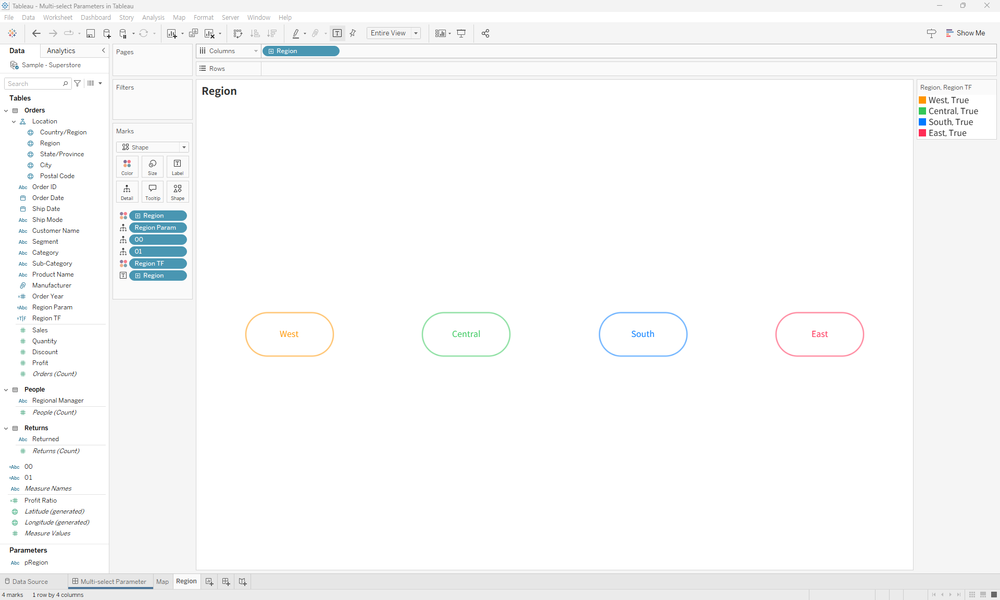Click the Share workbook icon

coord(486,33)
